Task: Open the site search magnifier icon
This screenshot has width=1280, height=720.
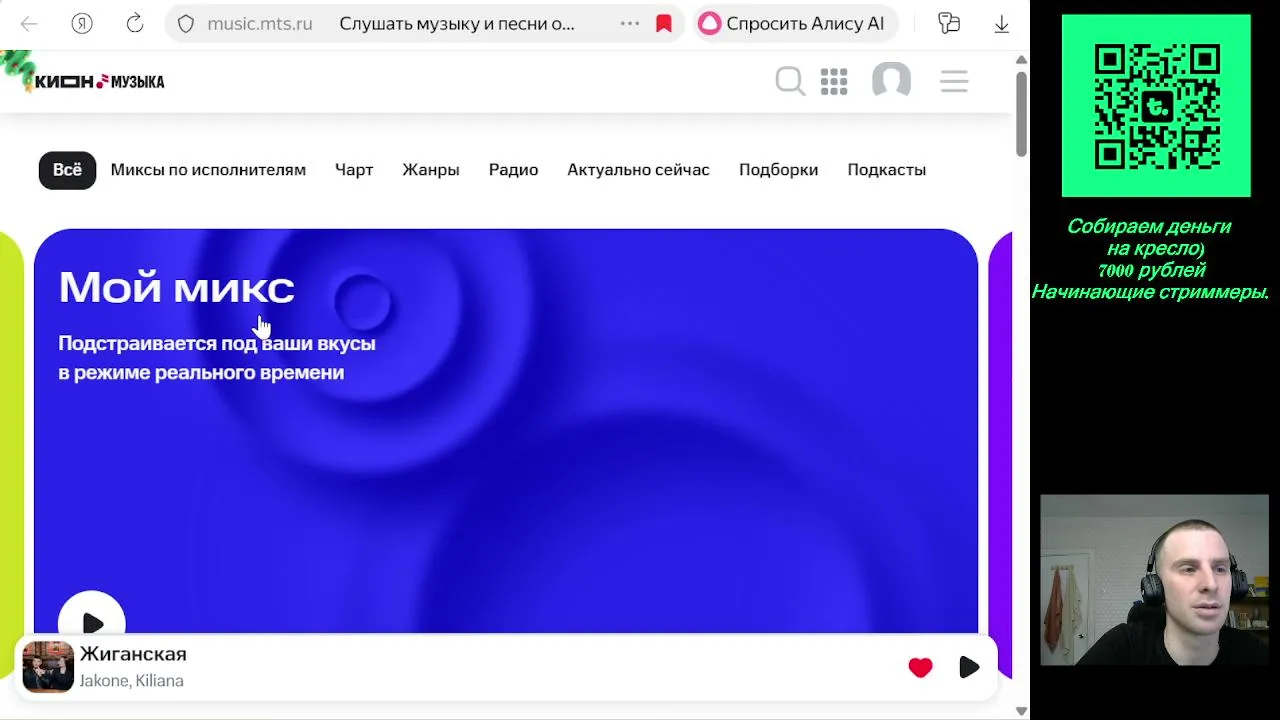Action: pos(790,81)
